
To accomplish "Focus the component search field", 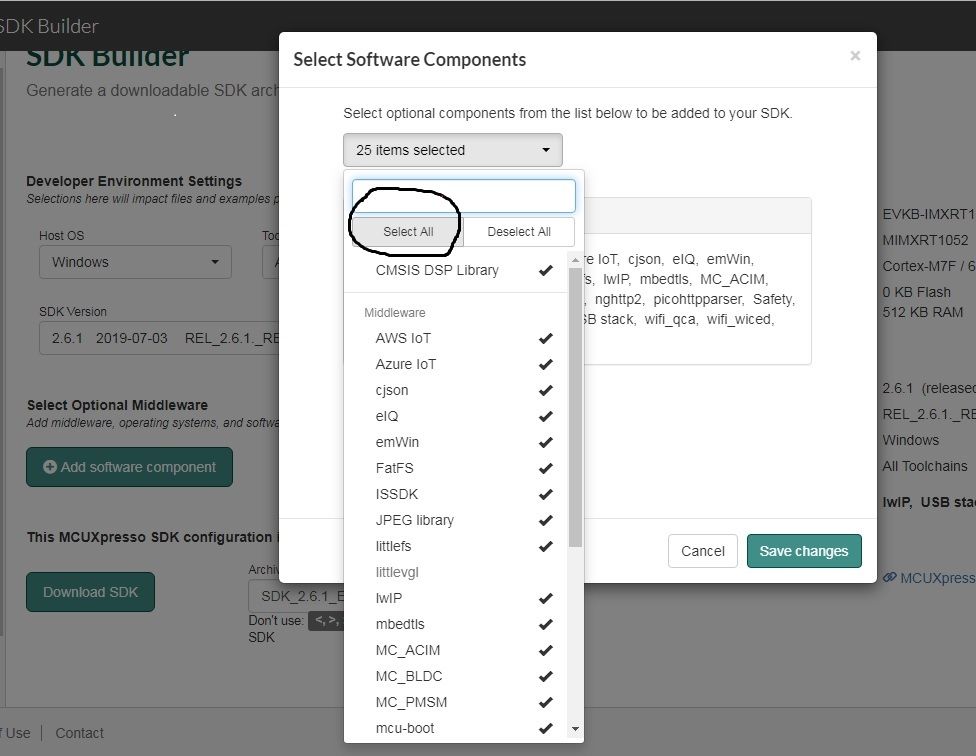I will (x=464, y=196).
